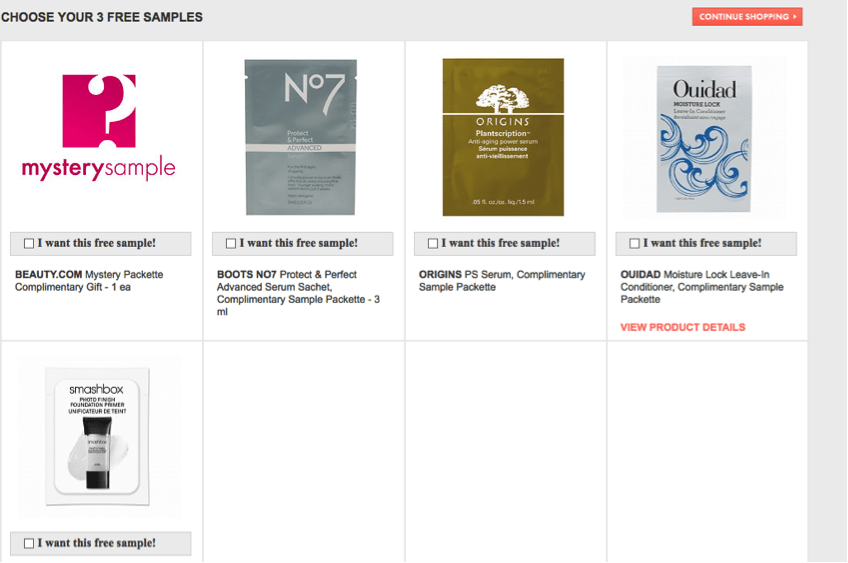View the Ouidad Moisture Lock packet image
848x563 pixels.
(704, 138)
